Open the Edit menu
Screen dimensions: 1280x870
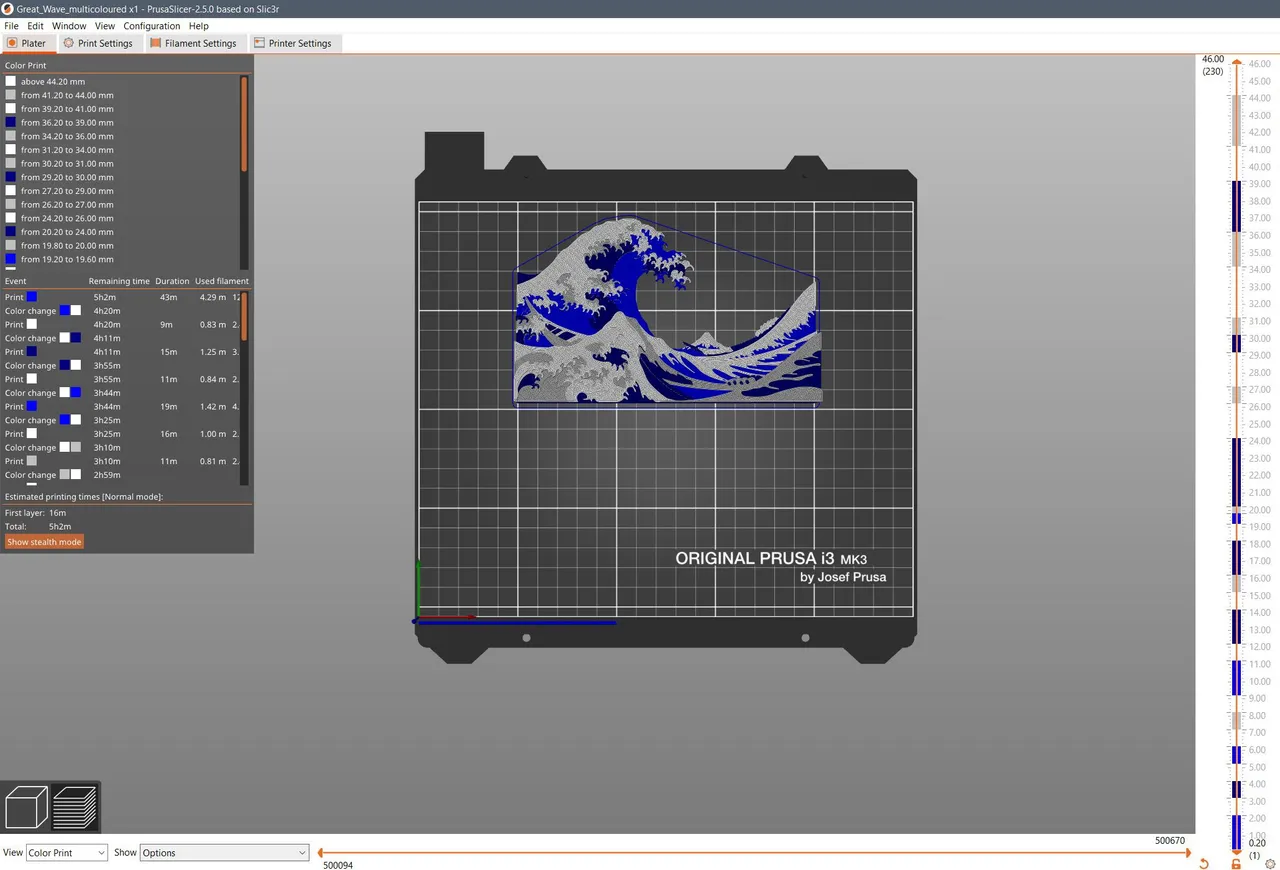click(x=35, y=26)
